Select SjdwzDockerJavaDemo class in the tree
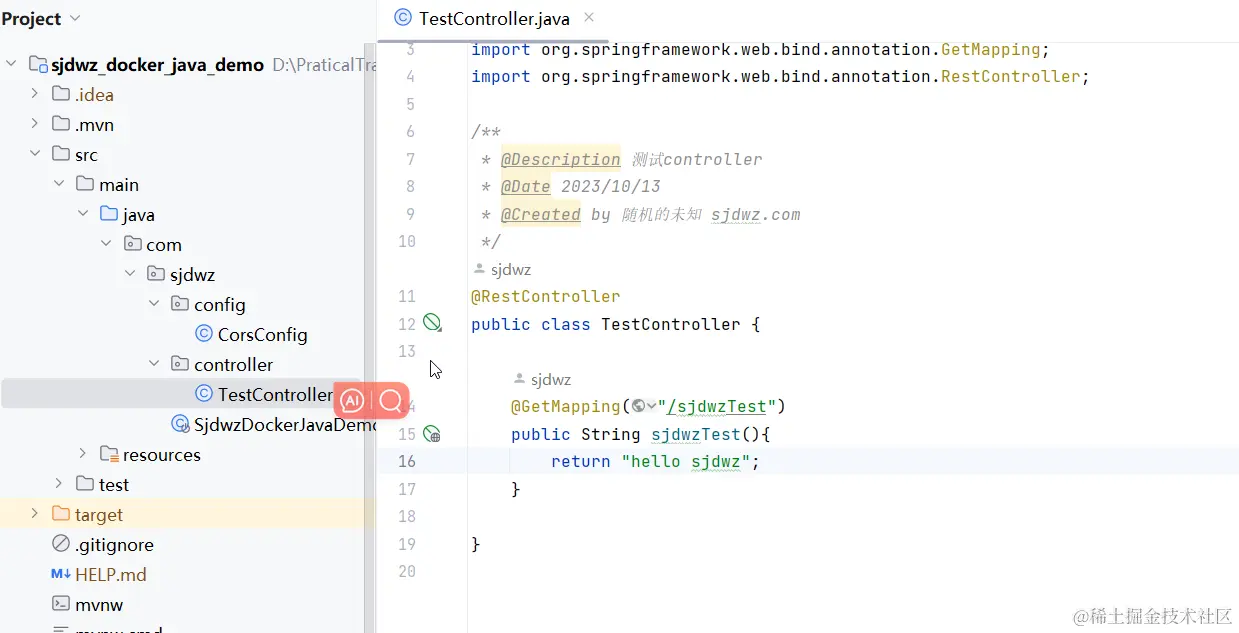 pyautogui.click(x=285, y=424)
